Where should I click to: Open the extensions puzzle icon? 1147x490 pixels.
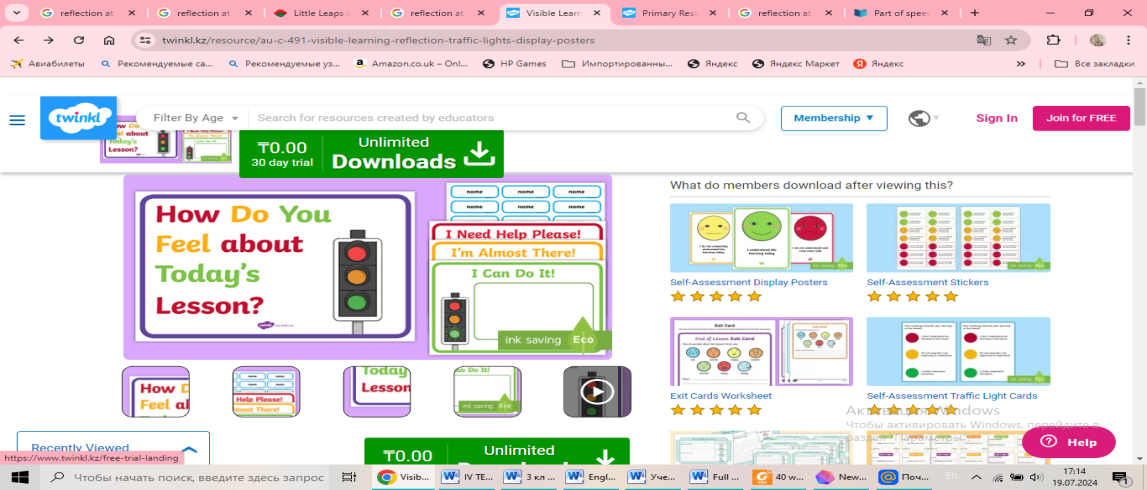(1053, 40)
